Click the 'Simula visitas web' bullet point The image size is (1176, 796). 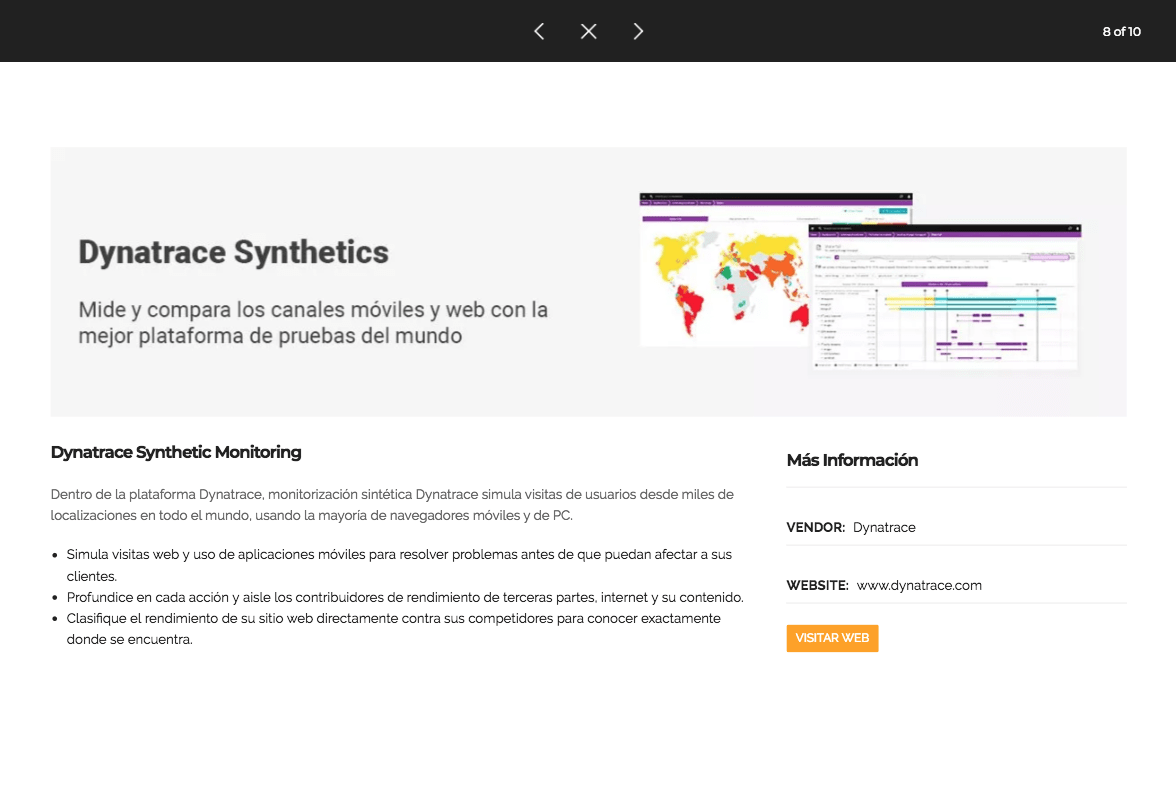[399, 554]
